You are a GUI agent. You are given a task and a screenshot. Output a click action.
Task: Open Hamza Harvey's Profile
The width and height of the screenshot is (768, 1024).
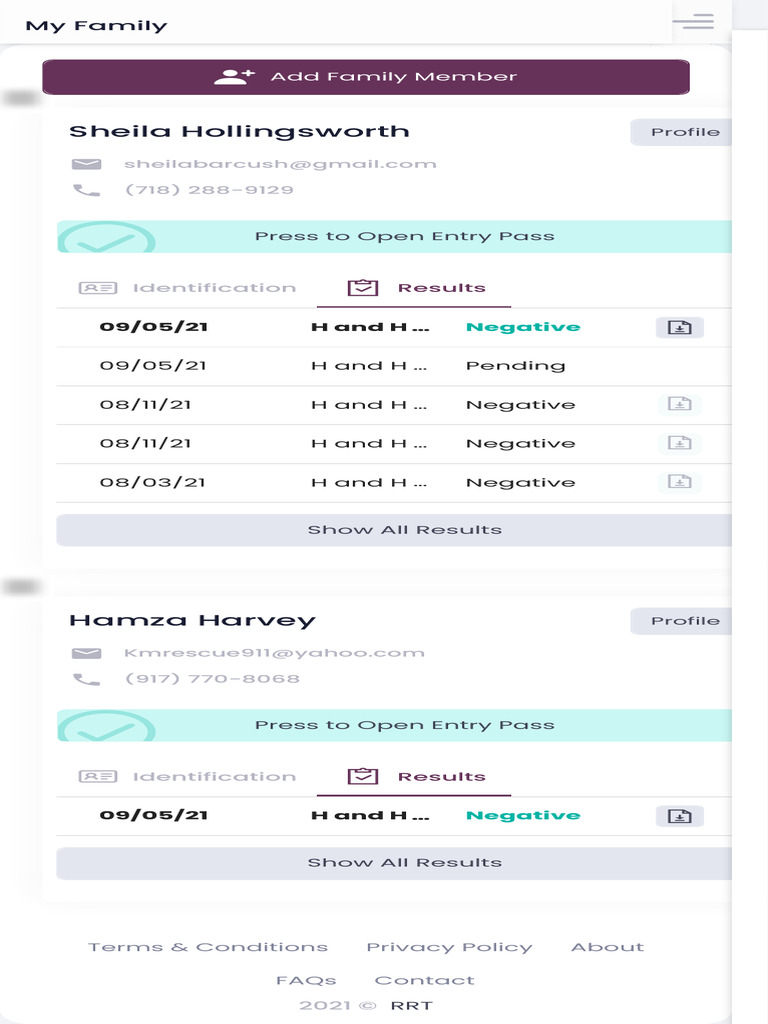pos(684,621)
